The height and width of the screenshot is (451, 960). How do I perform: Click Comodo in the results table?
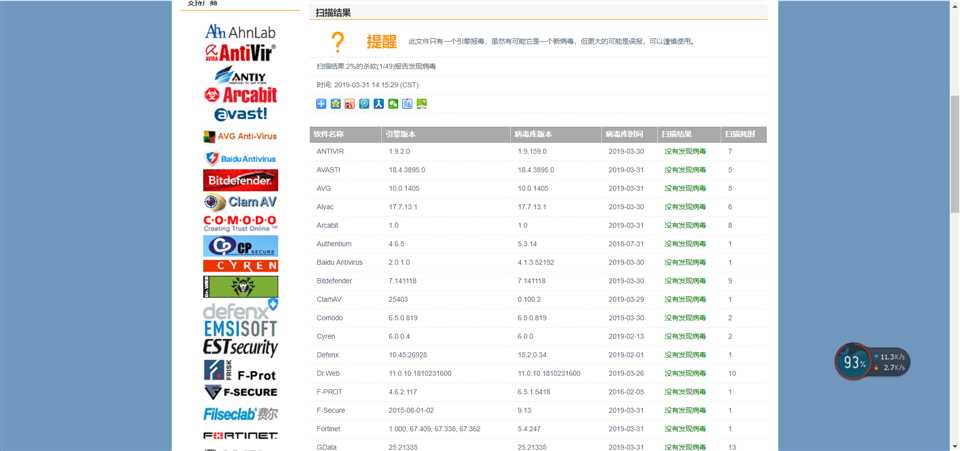329,318
